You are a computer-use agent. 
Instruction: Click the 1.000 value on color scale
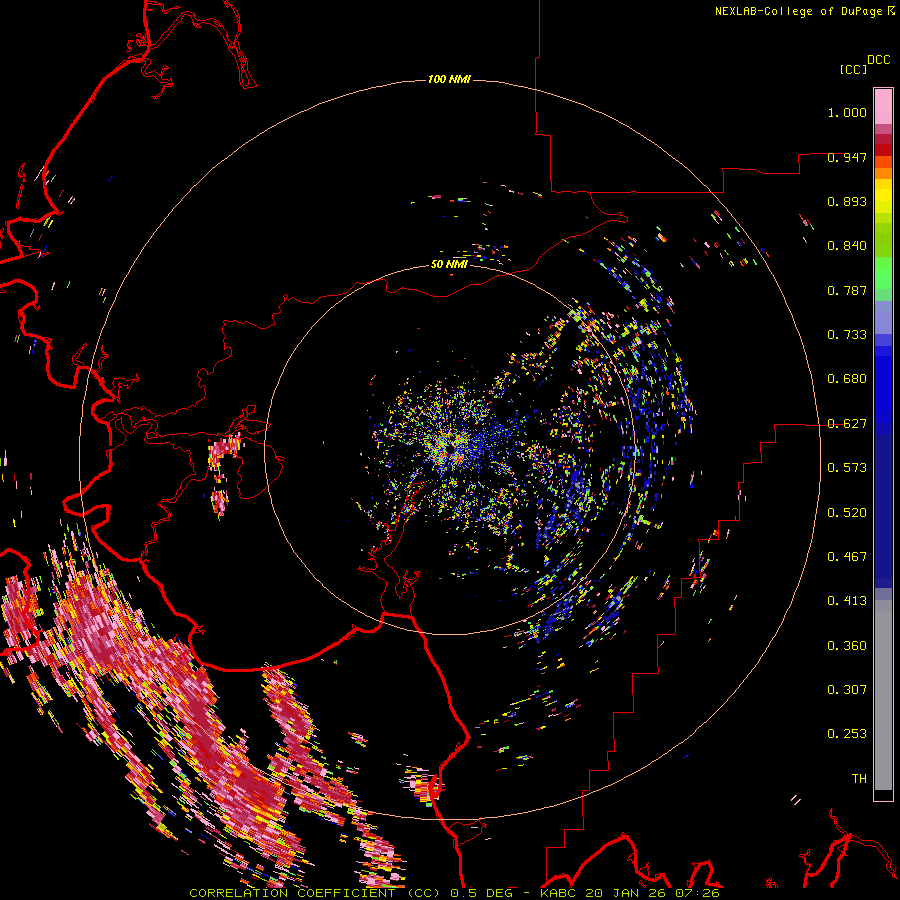pyautogui.click(x=847, y=112)
